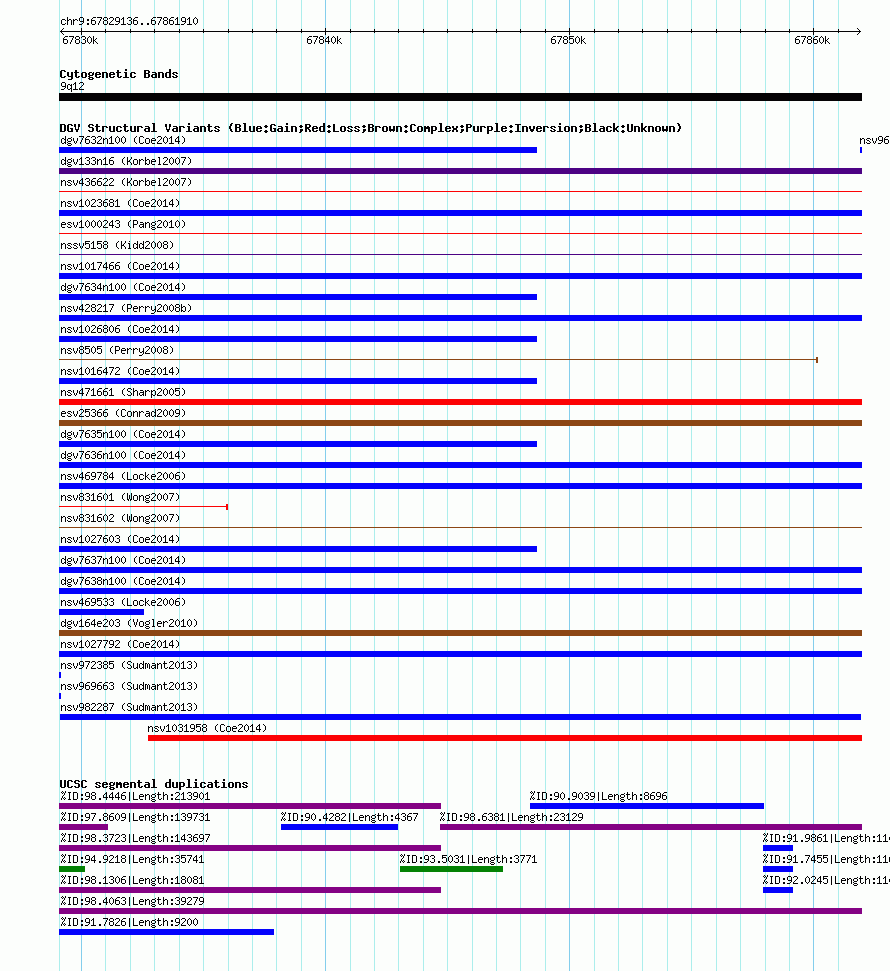Image resolution: width=890 pixels, height=971 pixels.
Task: Open variant dgv7636n100 (Coe2014) label
Action: click(123, 456)
